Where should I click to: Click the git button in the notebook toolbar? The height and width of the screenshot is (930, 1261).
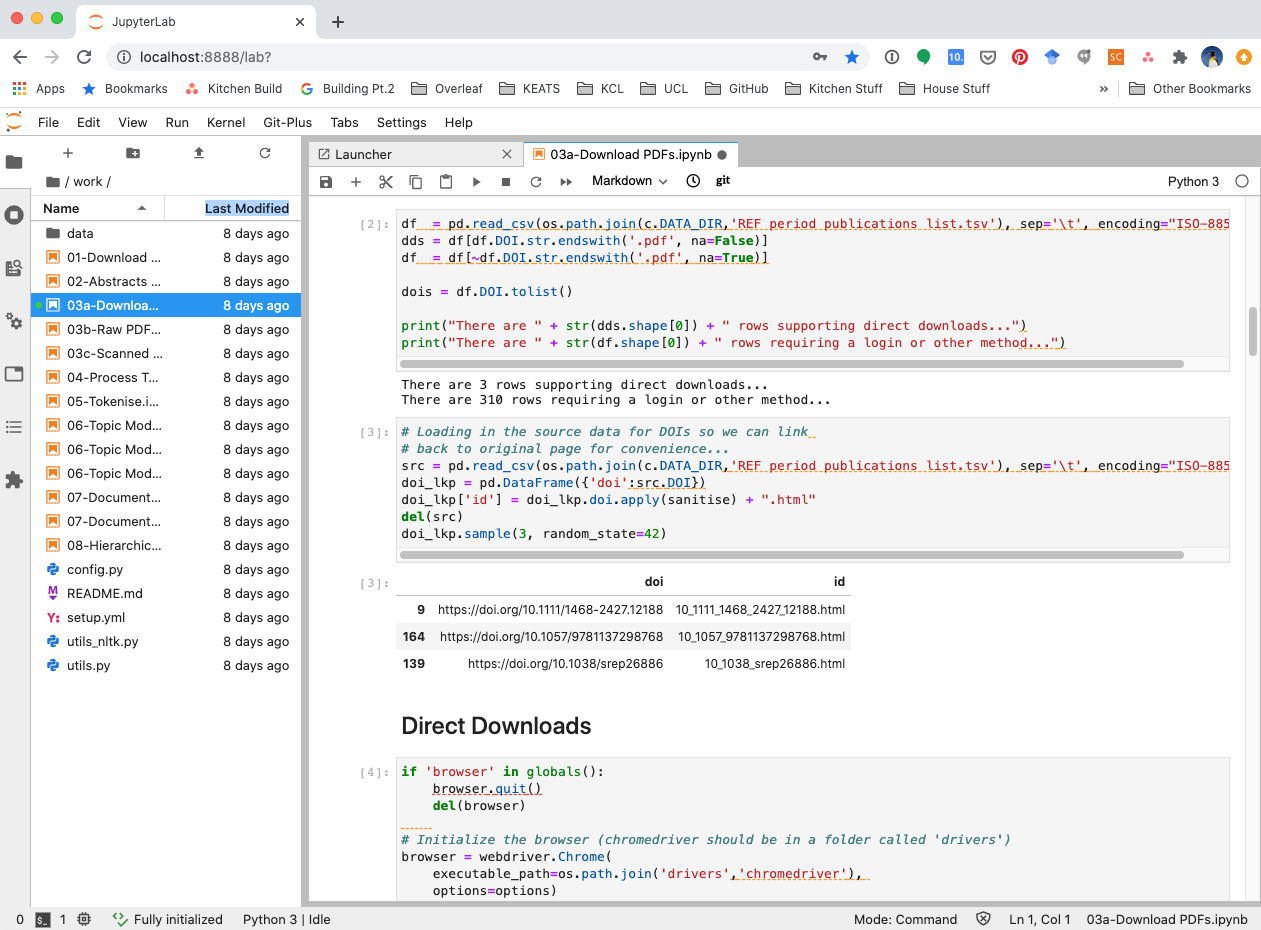pyautogui.click(x=722, y=181)
